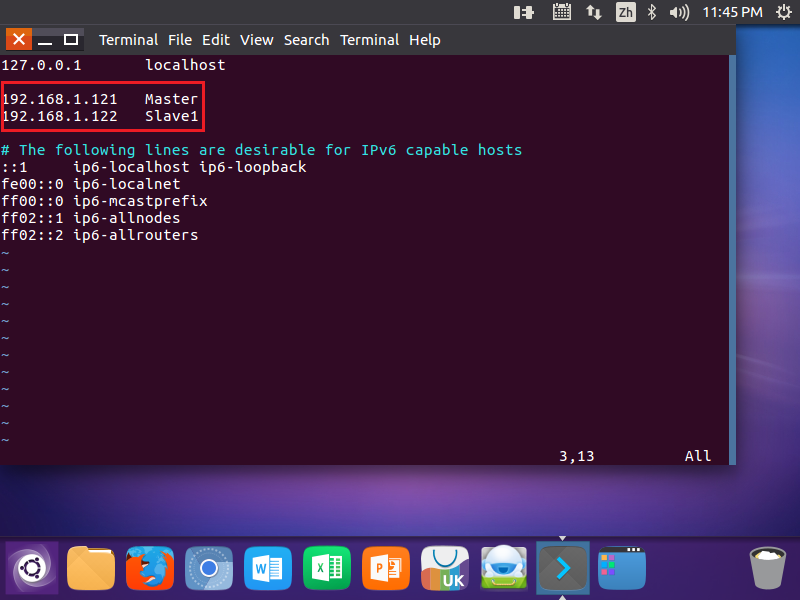Screen dimensions: 800x600
Task: Close the terminal window with orange X
Action: point(19,39)
